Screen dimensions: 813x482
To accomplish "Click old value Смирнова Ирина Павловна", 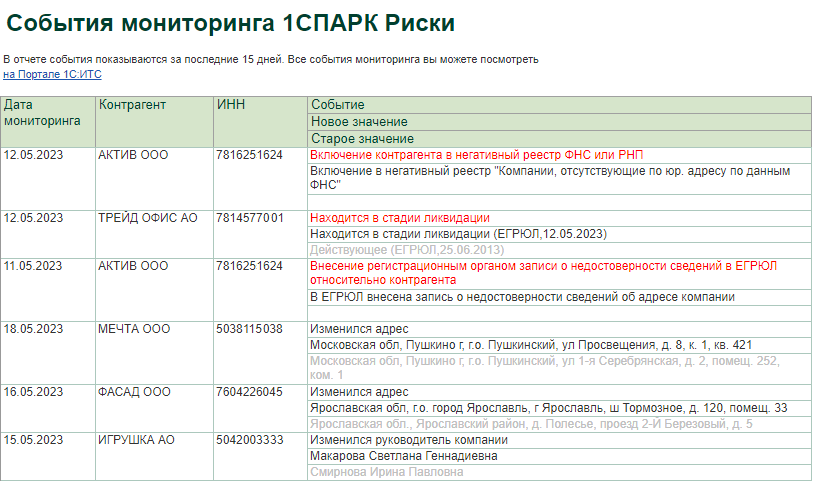I will [x=387, y=472].
